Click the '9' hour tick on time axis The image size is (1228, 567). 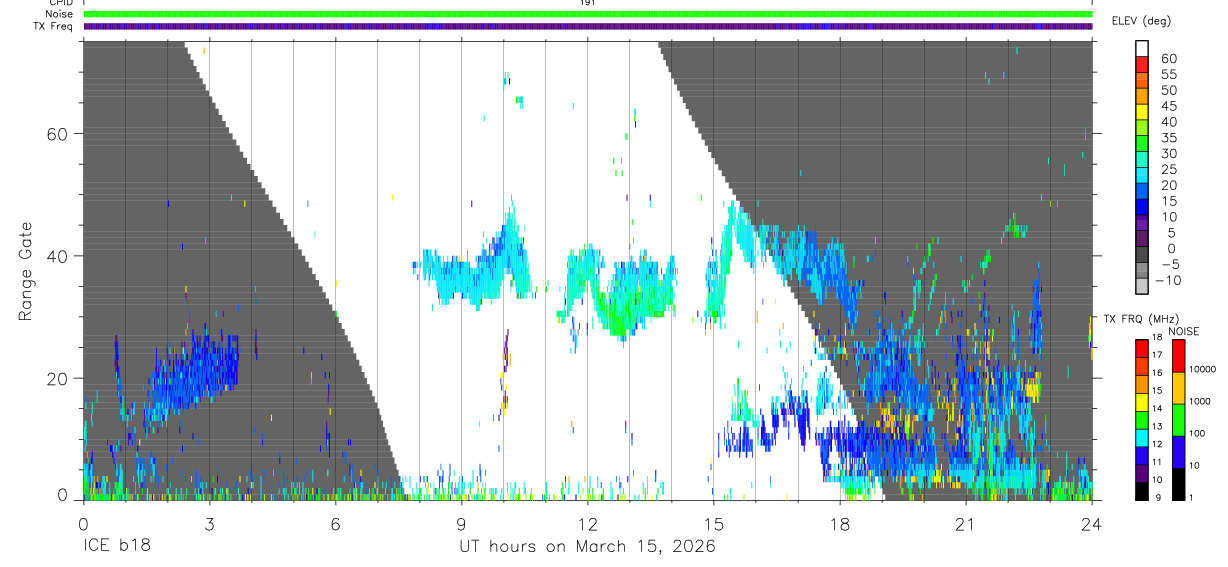pyautogui.click(x=461, y=524)
